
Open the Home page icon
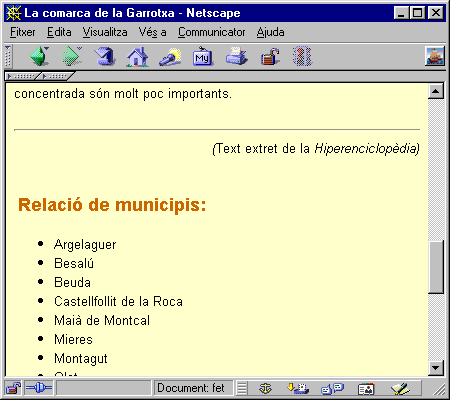tap(137, 56)
